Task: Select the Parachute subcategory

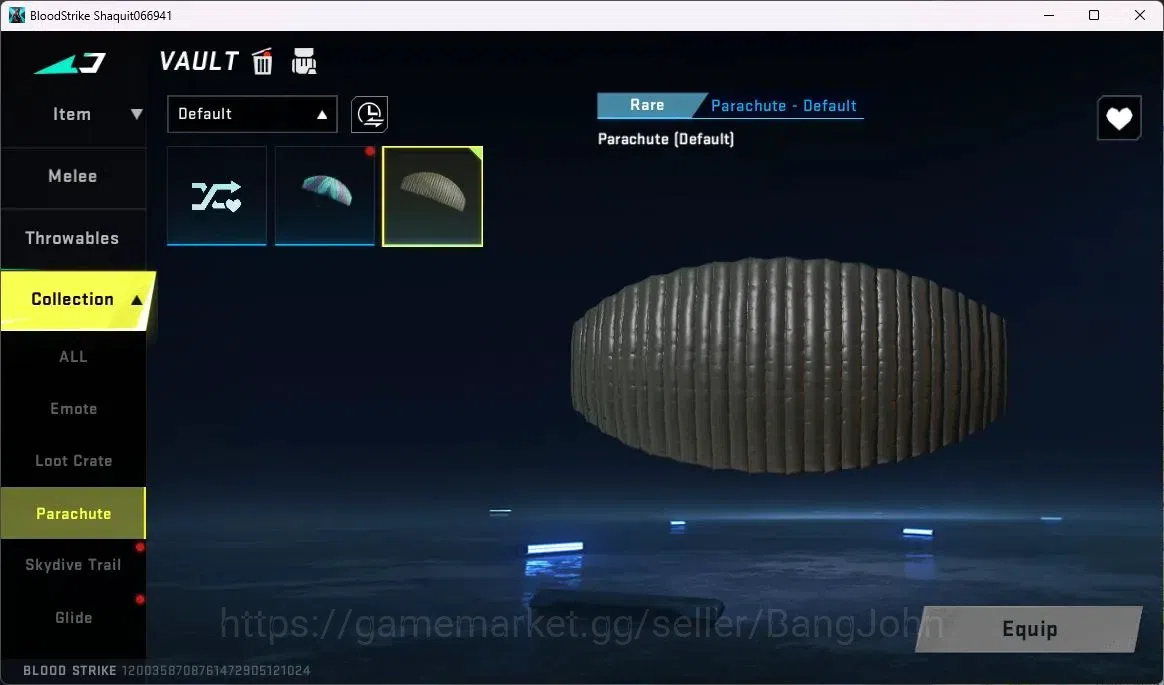Action: tap(73, 514)
